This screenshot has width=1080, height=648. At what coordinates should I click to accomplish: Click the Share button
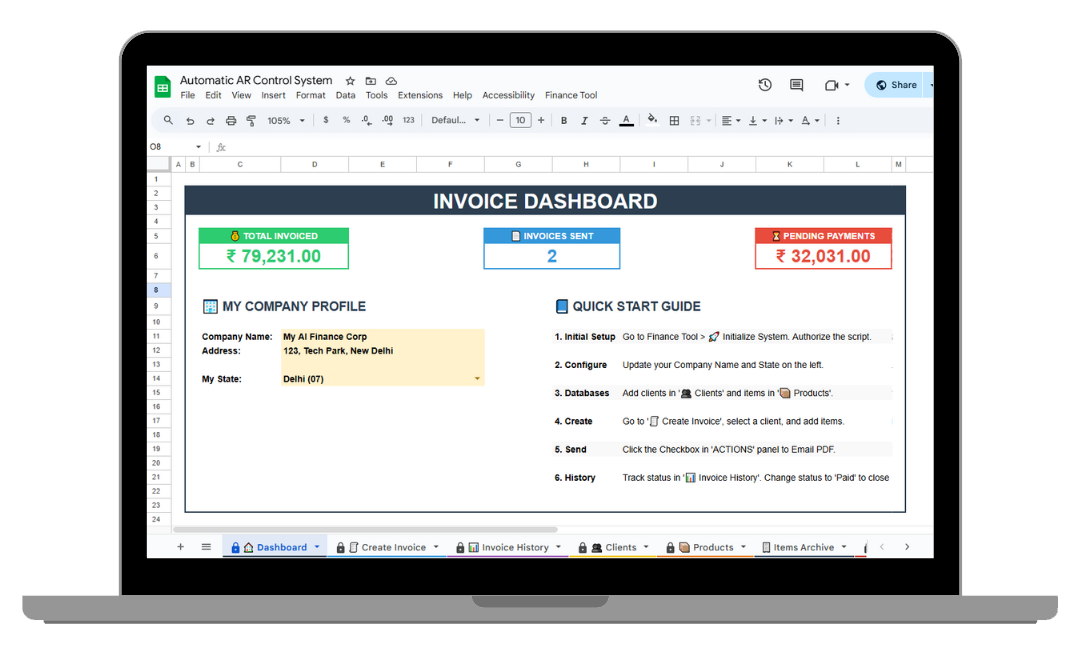point(897,85)
